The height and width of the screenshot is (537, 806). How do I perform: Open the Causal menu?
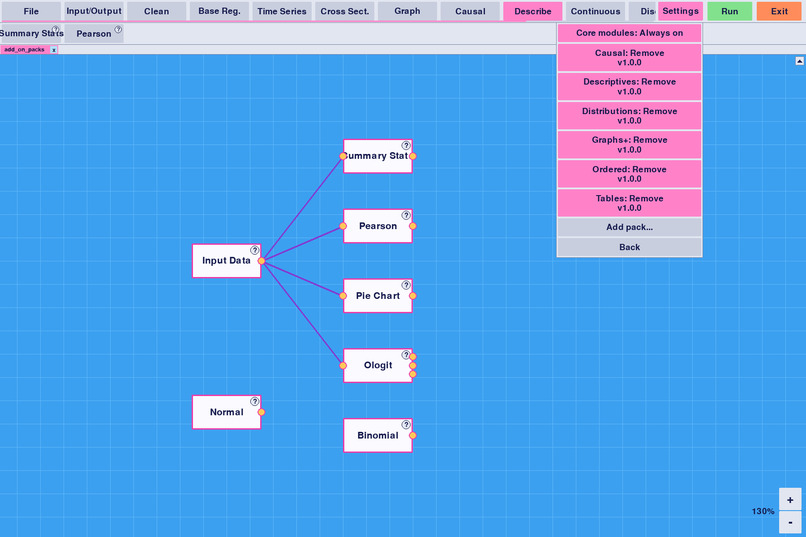tap(470, 11)
